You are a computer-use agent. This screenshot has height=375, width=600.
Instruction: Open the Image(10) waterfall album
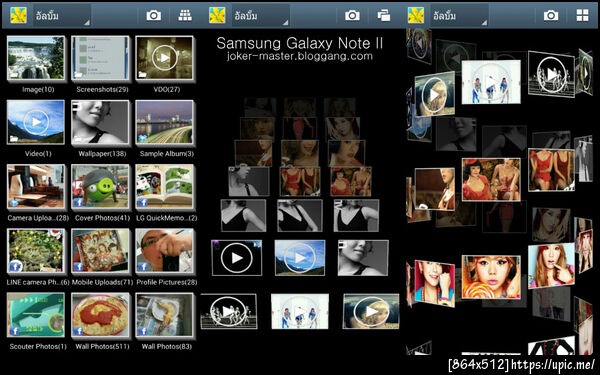[36, 58]
